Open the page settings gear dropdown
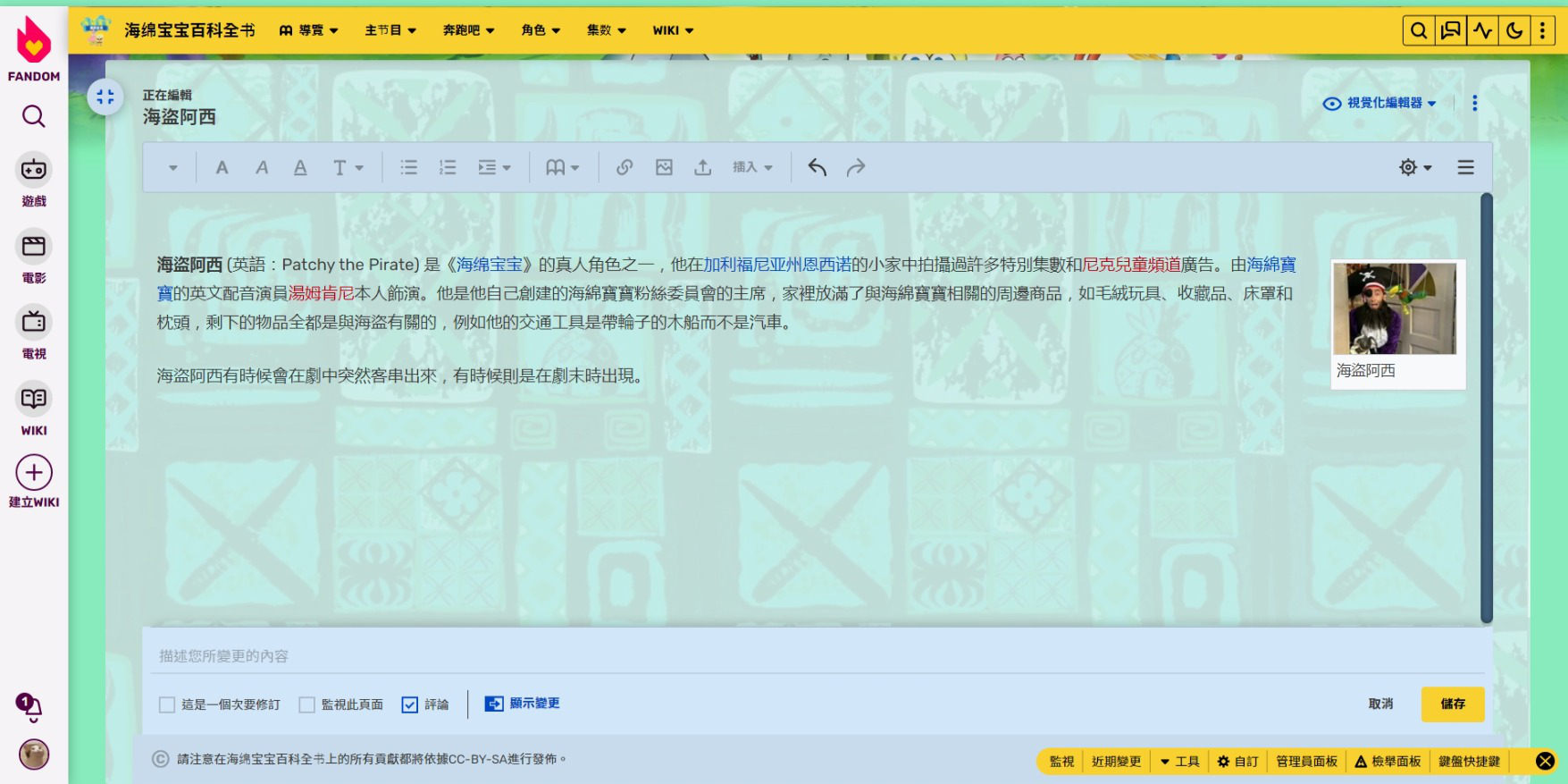1568x784 pixels. [x=1415, y=167]
